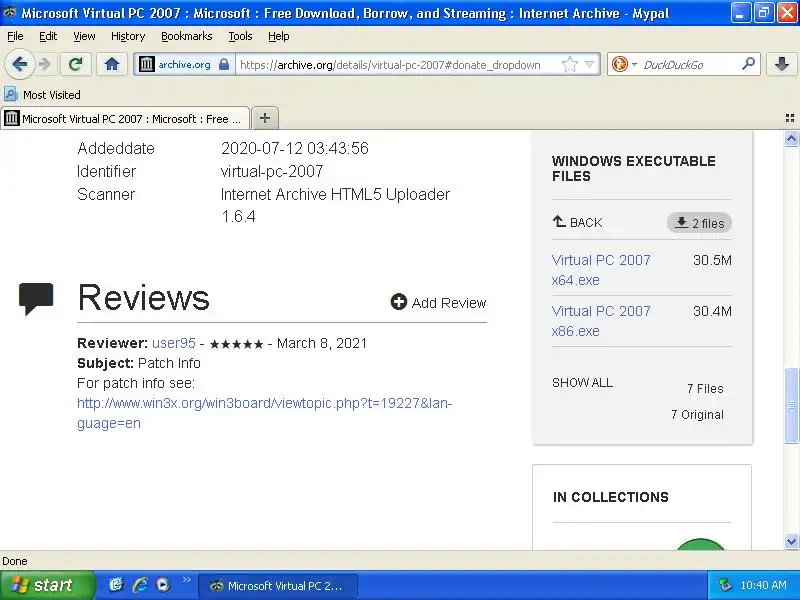The height and width of the screenshot is (600, 800).
Task: Open the Help menu
Action: (279, 36)
